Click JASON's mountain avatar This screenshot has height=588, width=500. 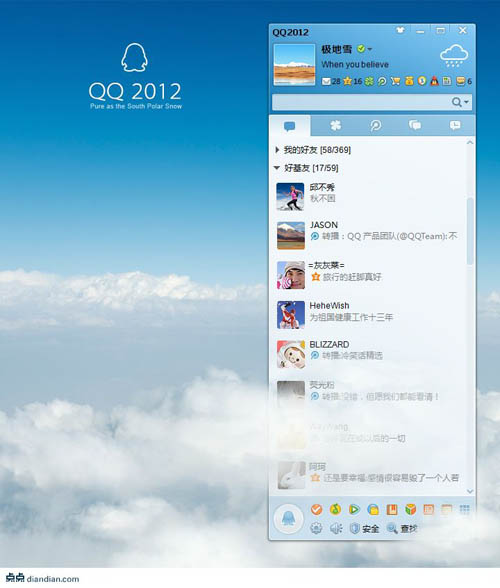coord(291,236)
